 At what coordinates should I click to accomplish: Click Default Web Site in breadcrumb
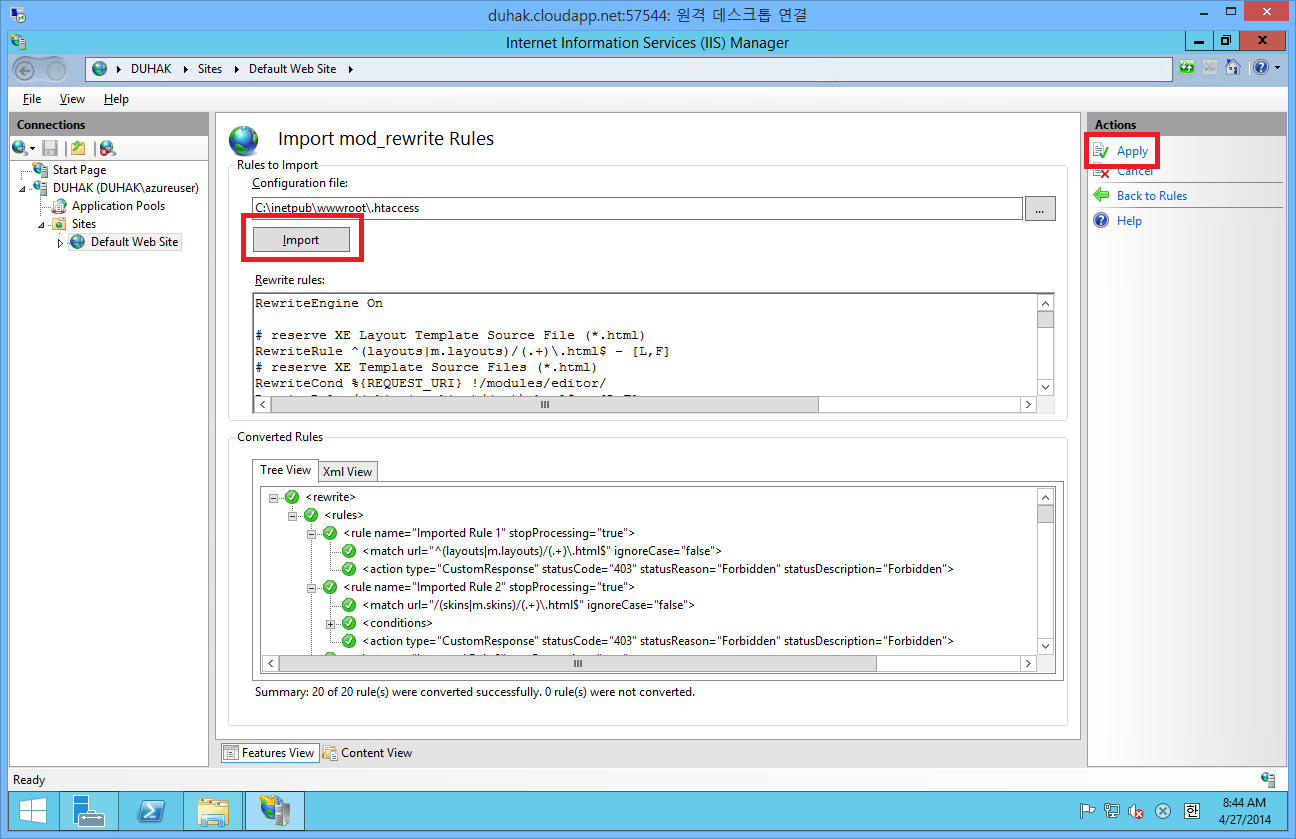tap(293, 69)
